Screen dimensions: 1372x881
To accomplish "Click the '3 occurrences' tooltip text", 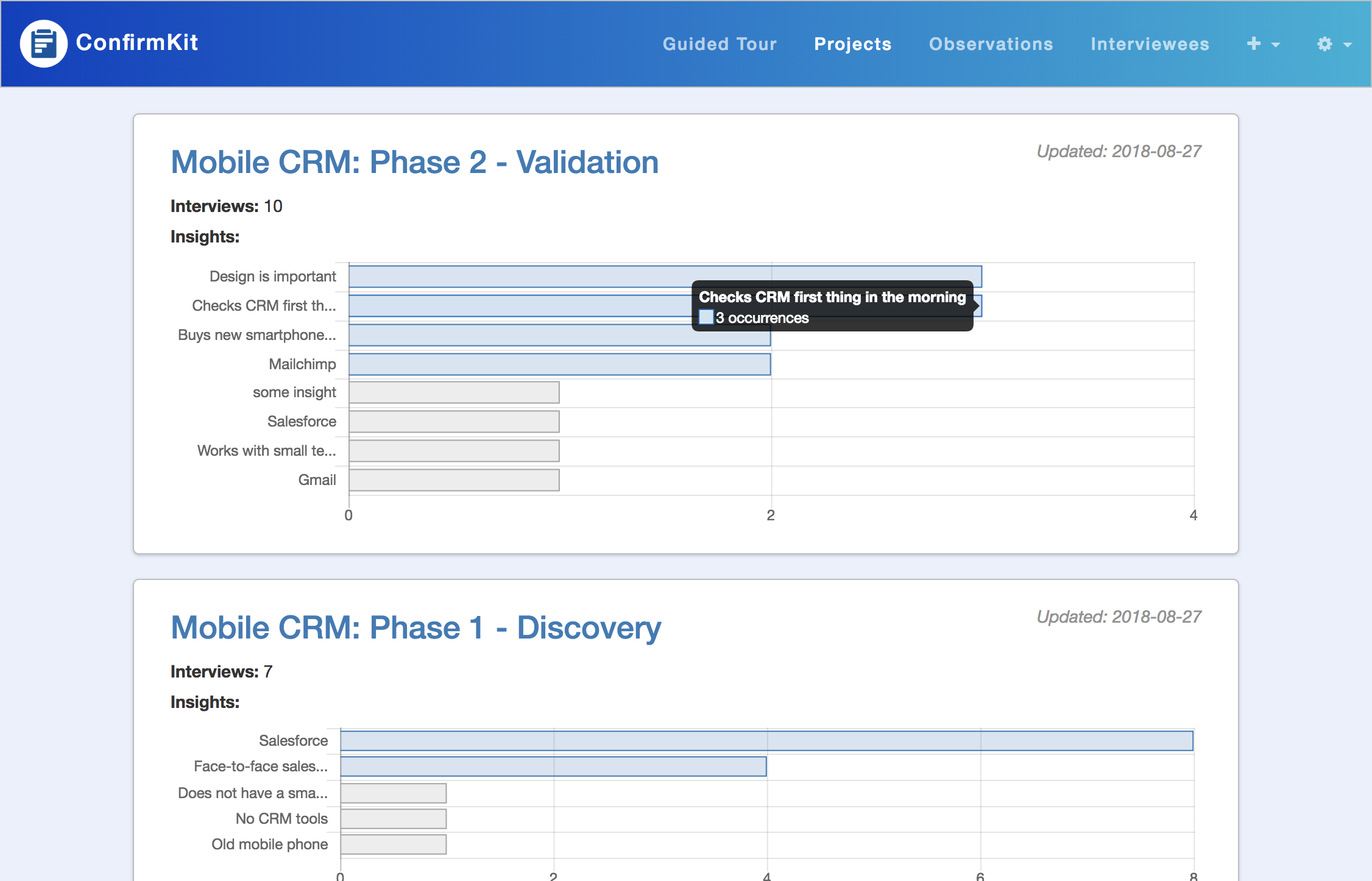I will pyautogui.click(x=762, y=318).
